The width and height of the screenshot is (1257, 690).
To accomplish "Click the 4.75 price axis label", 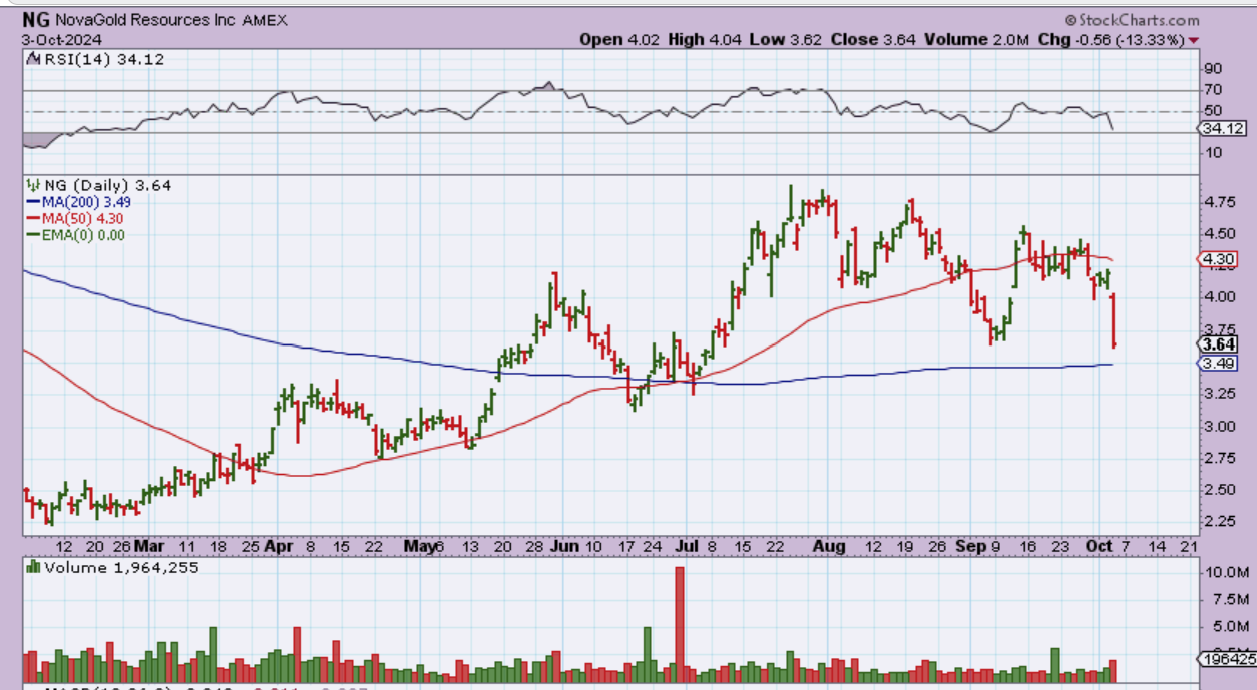I will 1220,202.
